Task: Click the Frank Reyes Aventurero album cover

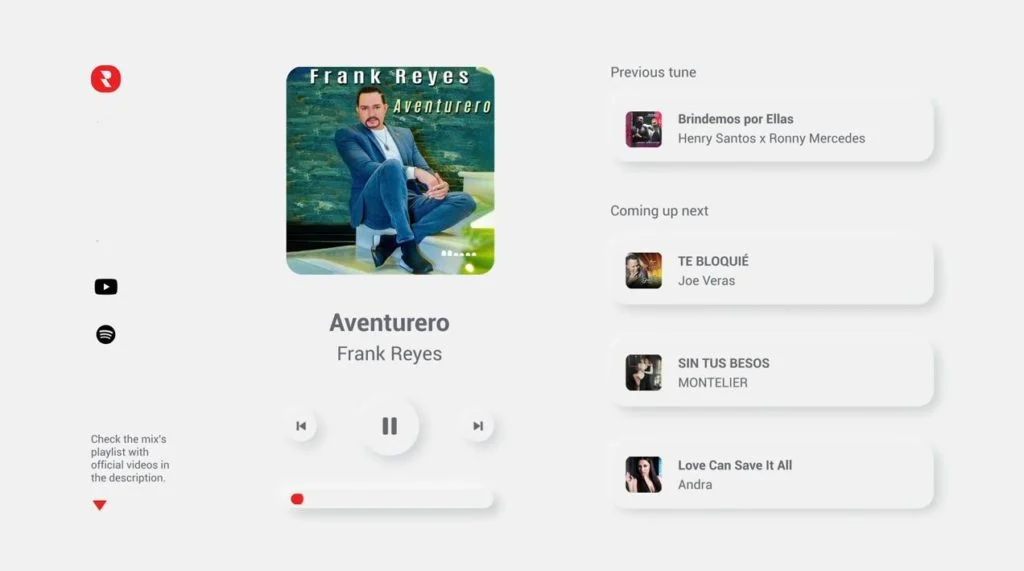Action: click(x=391, y=171)
